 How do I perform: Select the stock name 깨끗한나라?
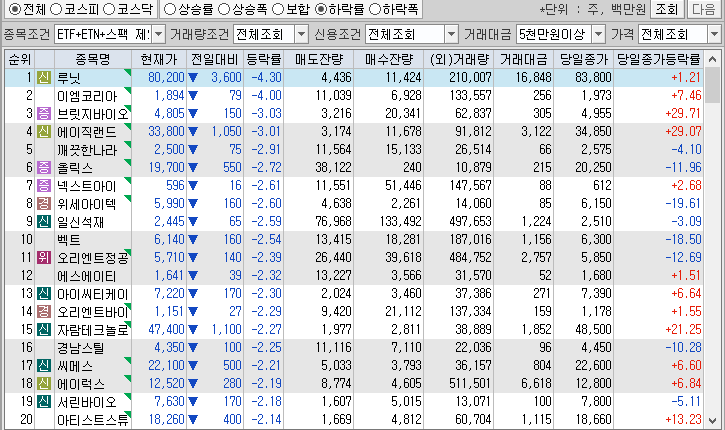(87, 150)
